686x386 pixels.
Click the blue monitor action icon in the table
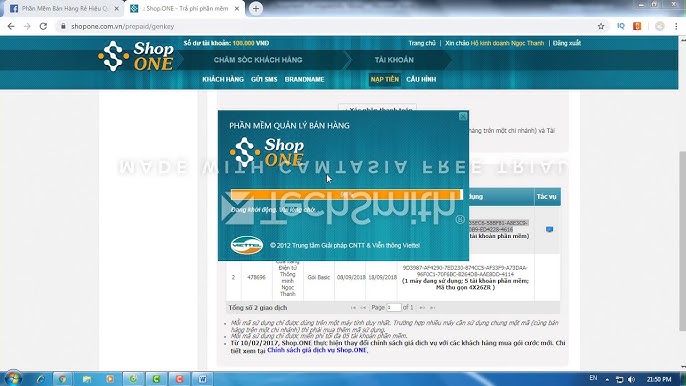click(x=549, y=229)
